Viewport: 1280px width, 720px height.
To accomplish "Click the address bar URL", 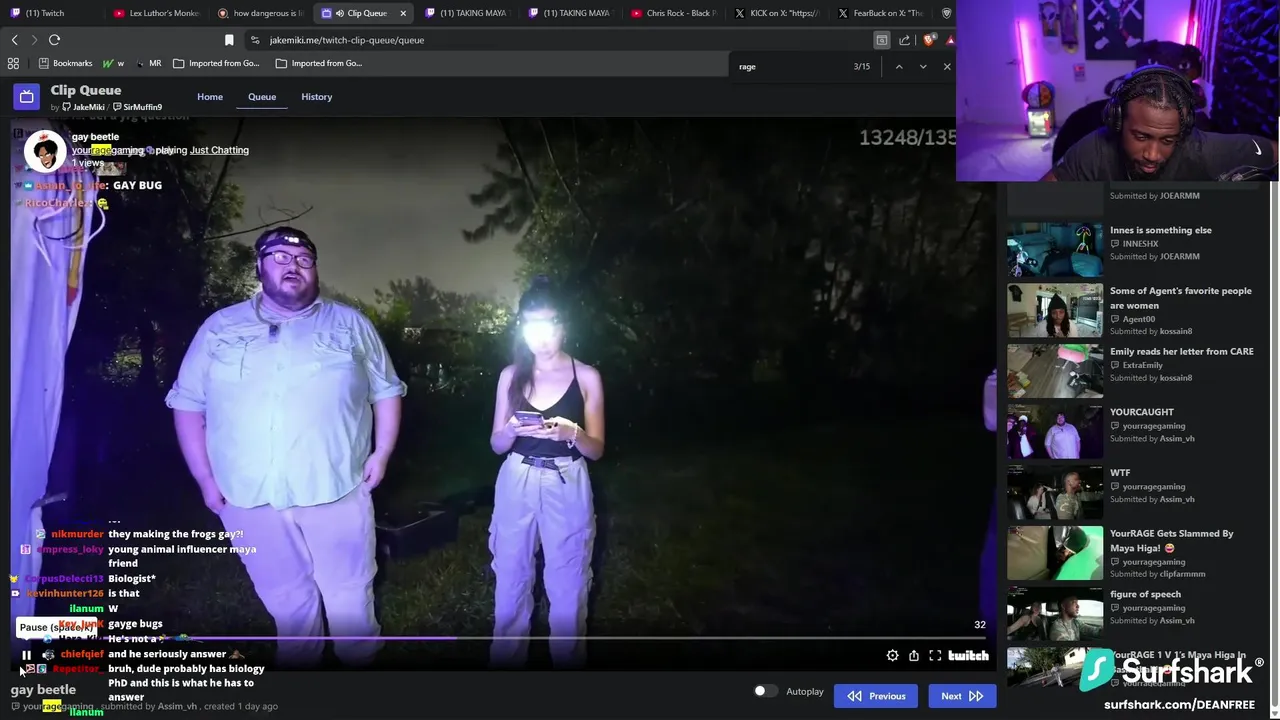I will click(x=347, y=40).
